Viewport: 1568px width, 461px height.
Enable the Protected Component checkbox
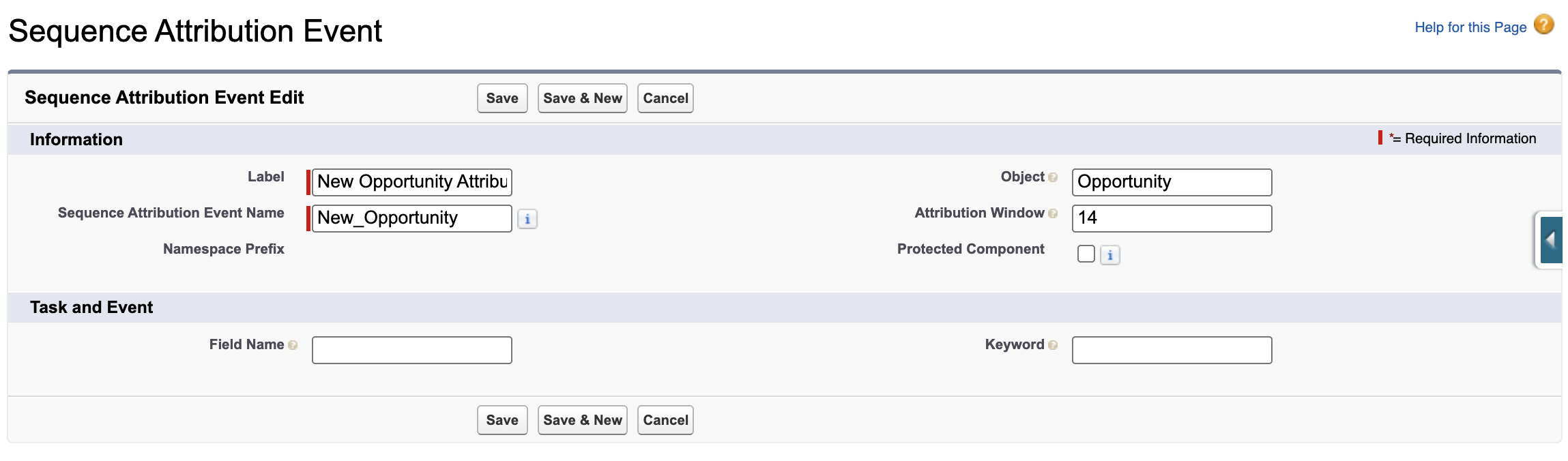point(1086,253)
